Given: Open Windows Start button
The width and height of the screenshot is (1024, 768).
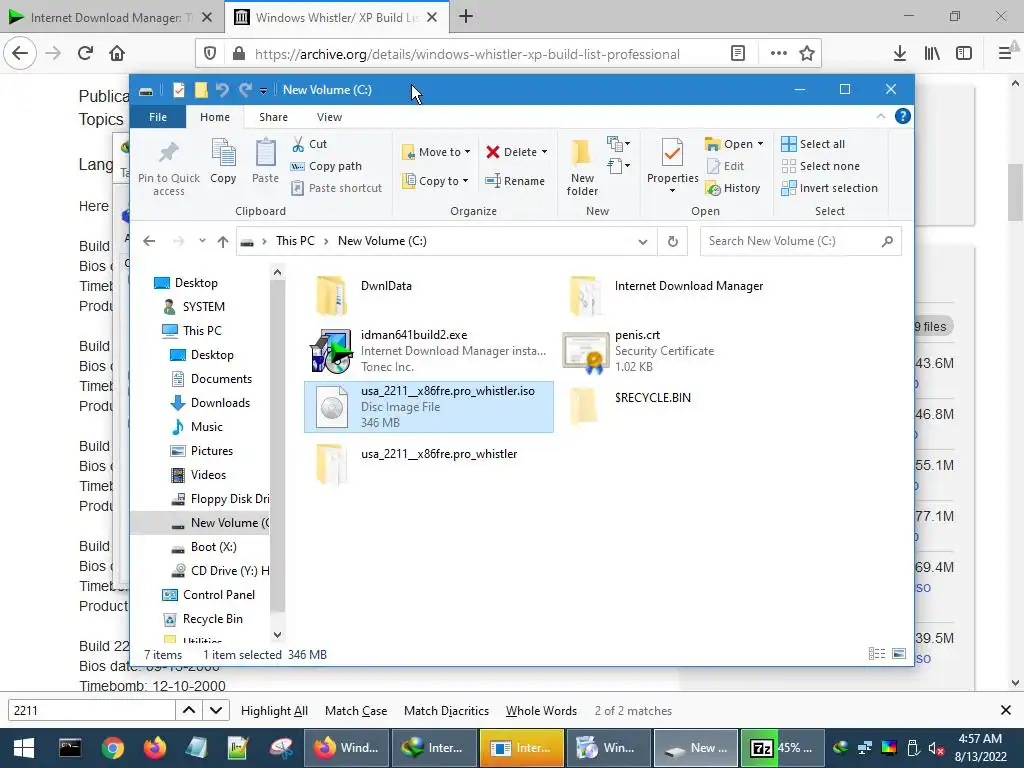Looking at the screenshot, I should (x=24, y=748).
